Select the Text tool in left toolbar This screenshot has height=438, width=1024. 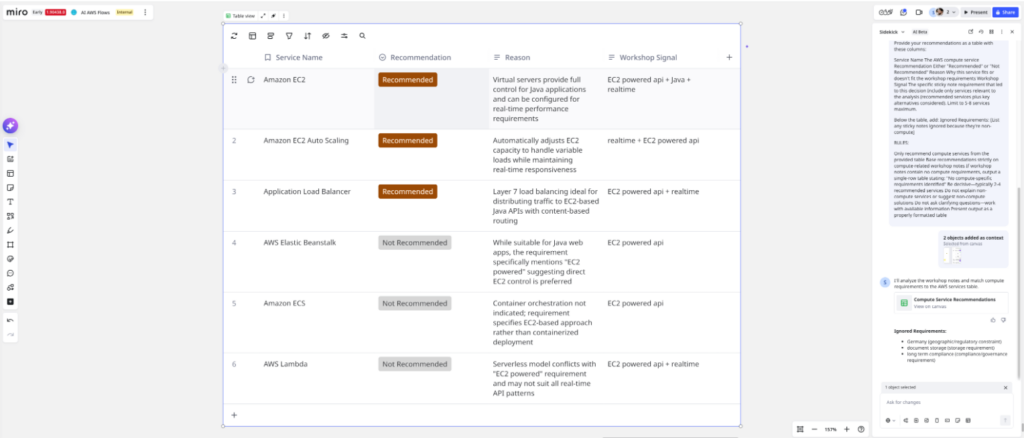click(x=10, y=201)
